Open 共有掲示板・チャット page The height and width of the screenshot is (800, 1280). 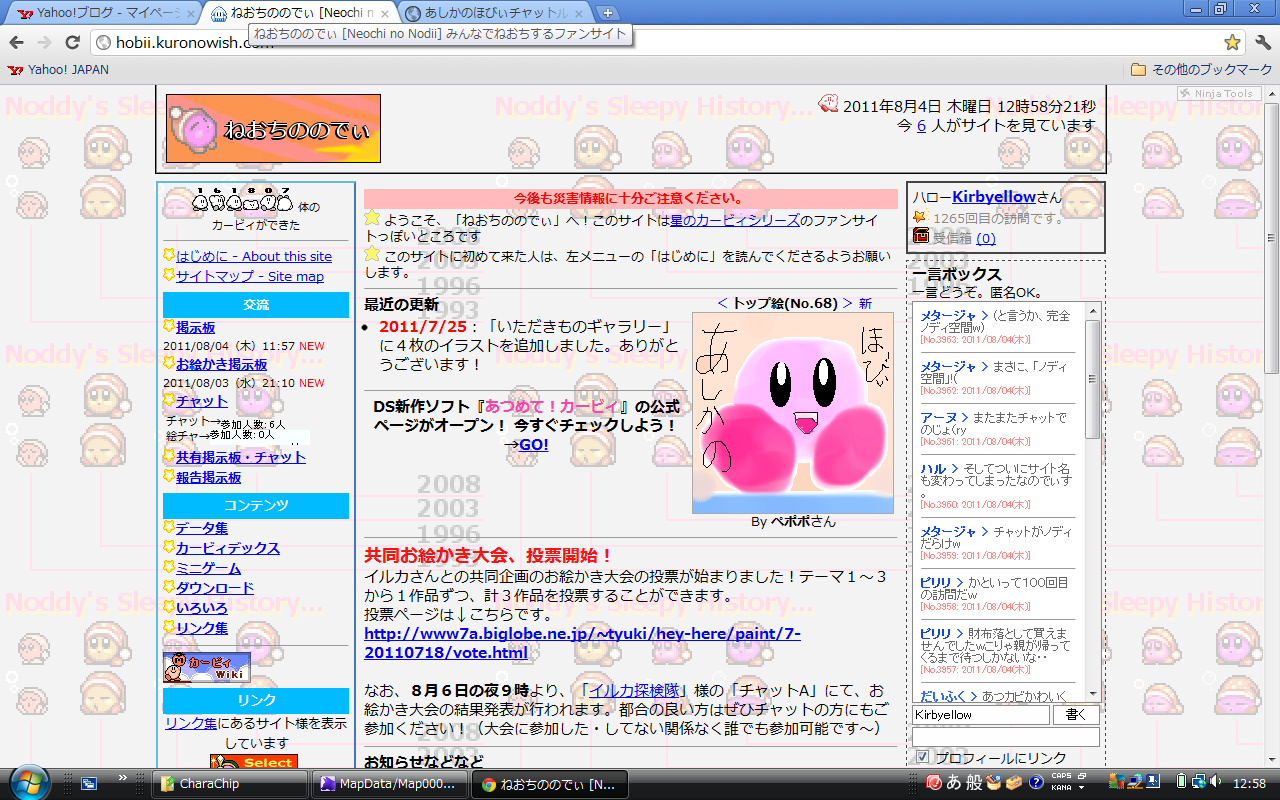[x=241, y=457]
